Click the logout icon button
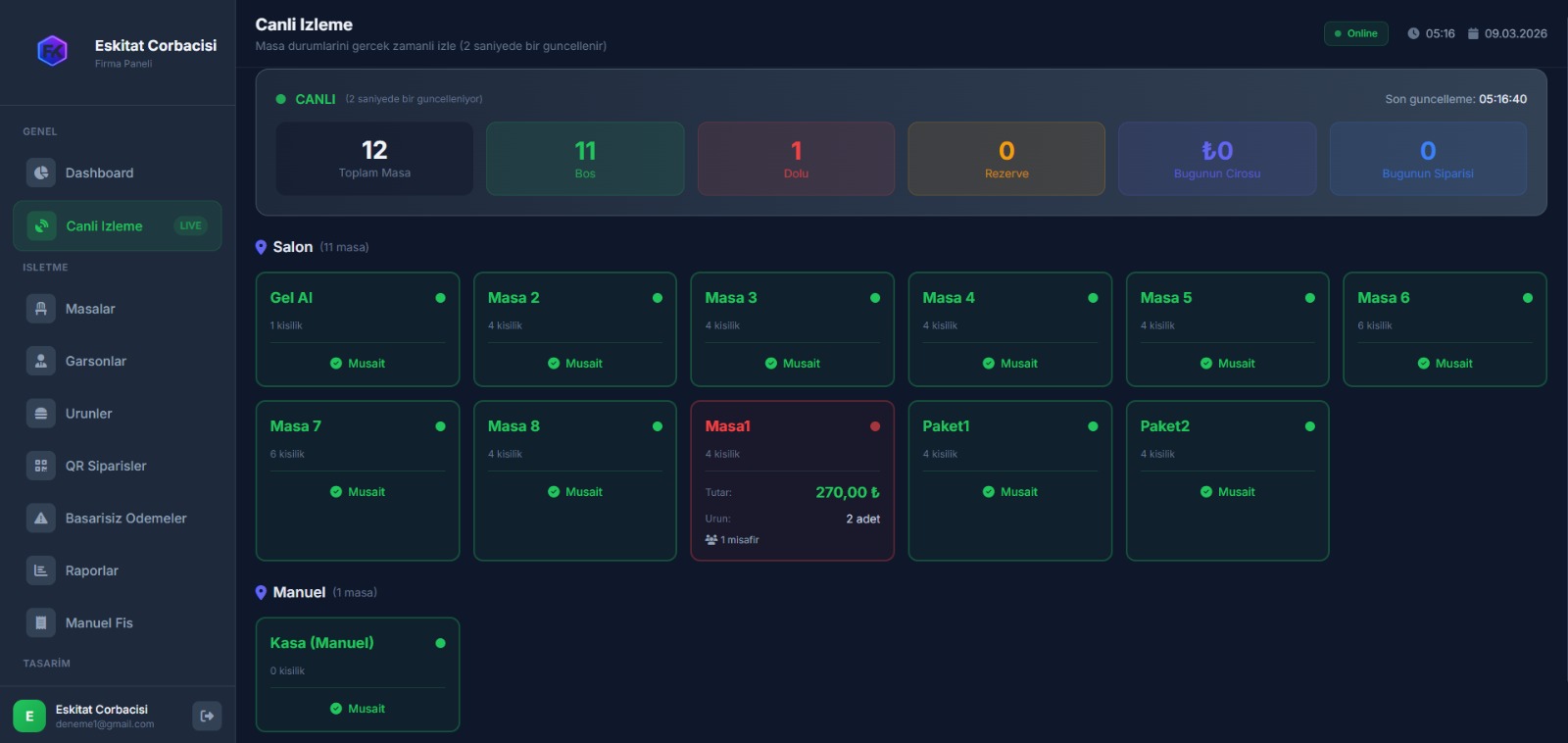 coord(207,716)
